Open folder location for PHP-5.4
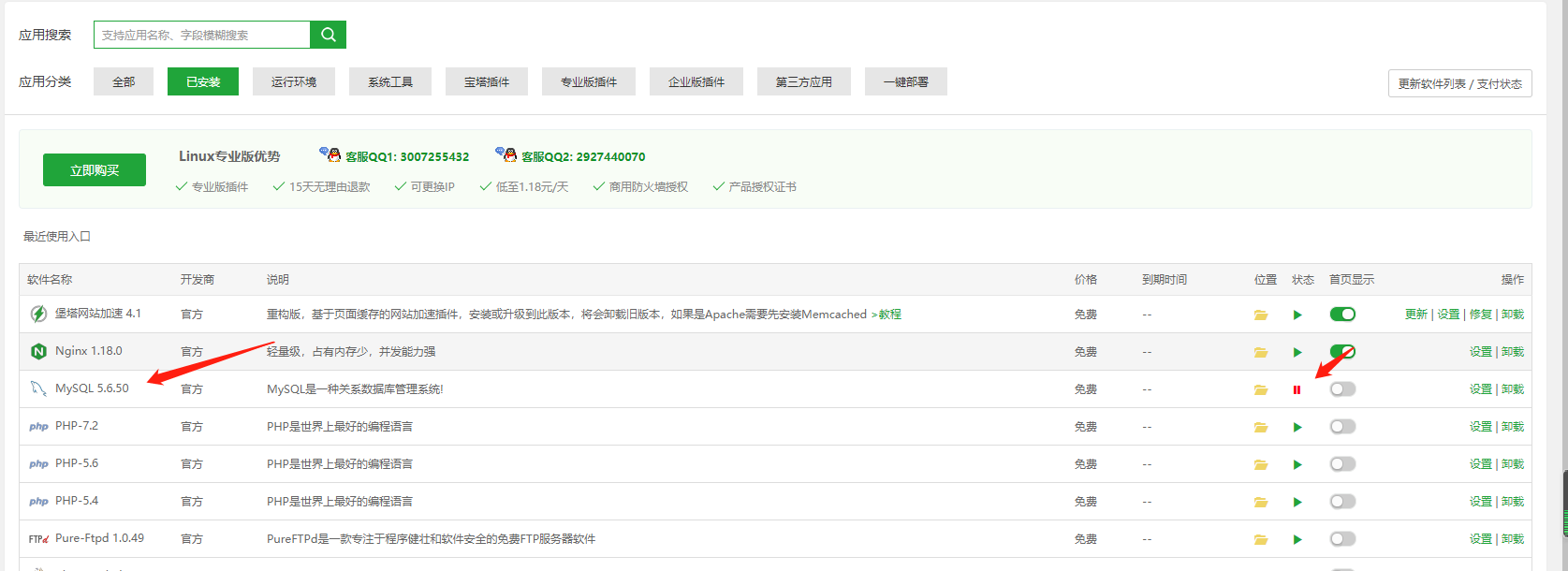Image resolution: width=1568 pixels, height=571 pixels. pyautogui.click(x=1261, y=502)
